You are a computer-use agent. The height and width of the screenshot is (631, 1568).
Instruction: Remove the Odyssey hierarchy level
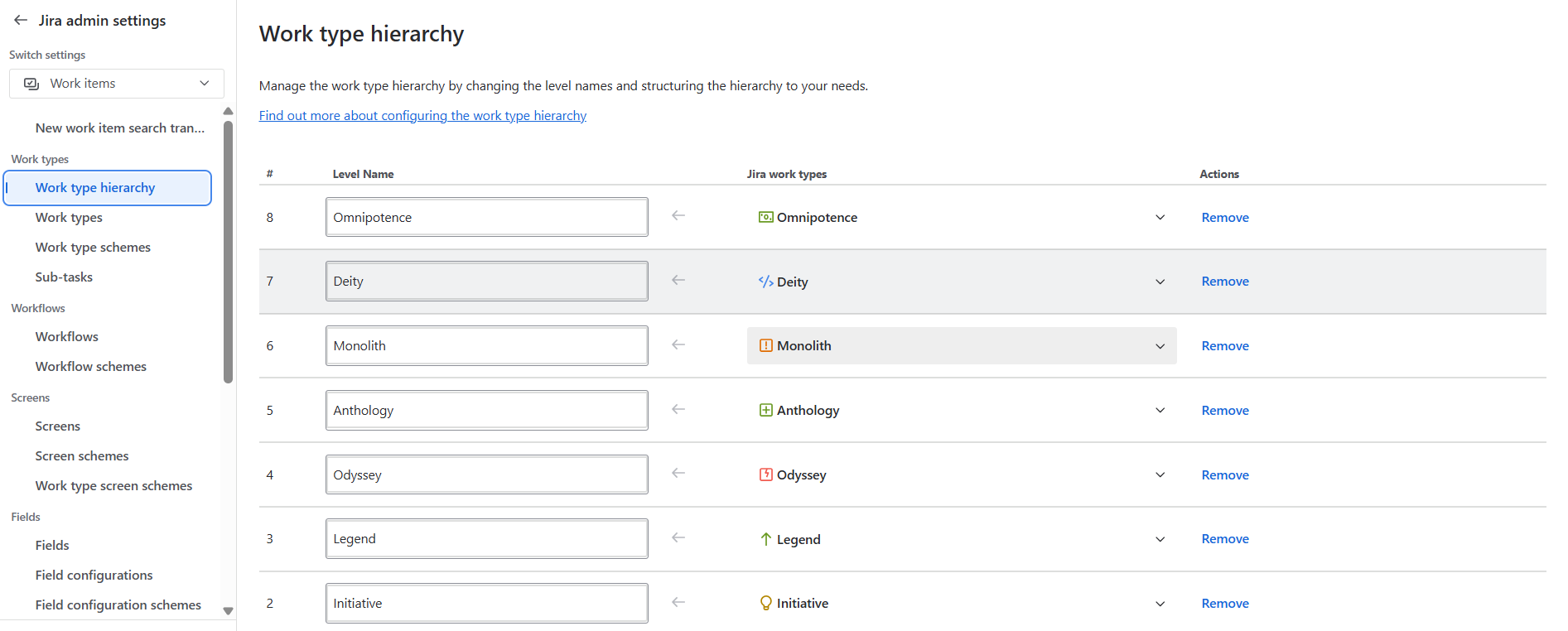point(1225,475)
